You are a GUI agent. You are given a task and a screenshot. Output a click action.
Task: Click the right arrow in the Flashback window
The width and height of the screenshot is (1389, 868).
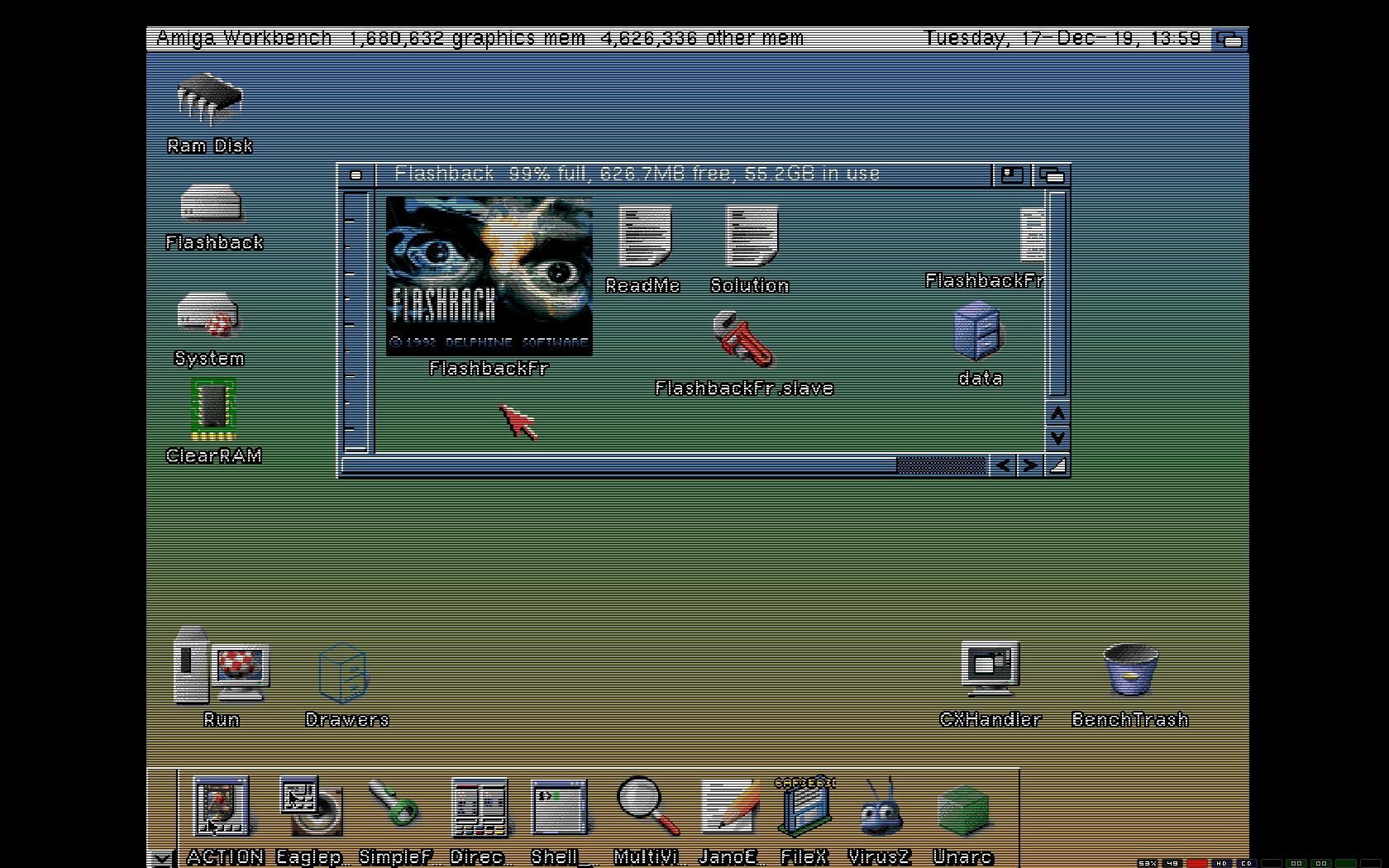(1029, 465)
